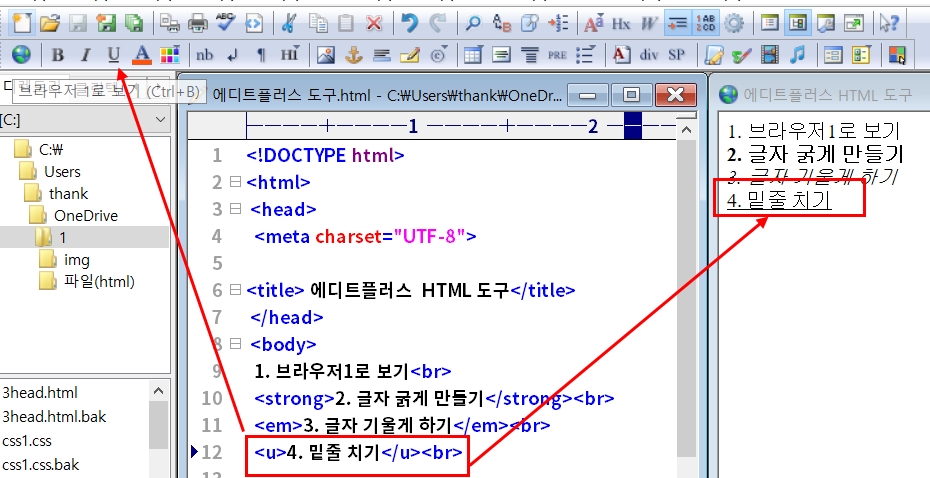The image size is (930, 478).
Task: View in Browser 1 with the globe icon
Action: click(21, 55)
